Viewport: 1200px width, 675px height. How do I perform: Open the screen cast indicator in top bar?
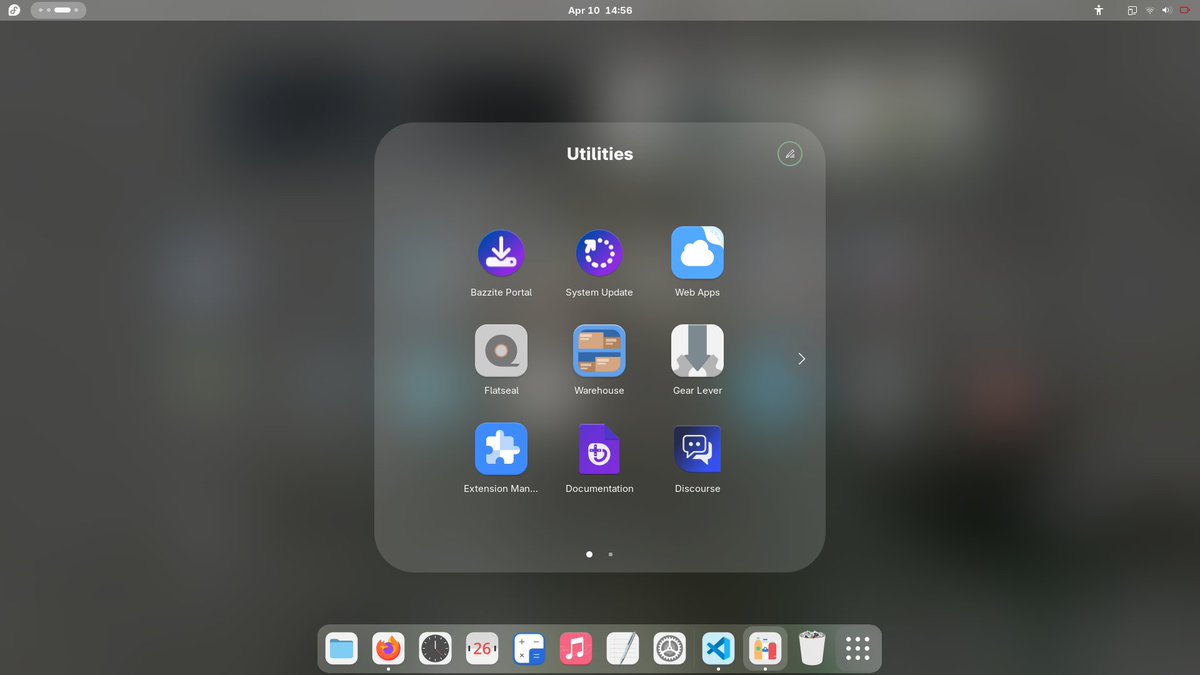[x=1132, y=10]
